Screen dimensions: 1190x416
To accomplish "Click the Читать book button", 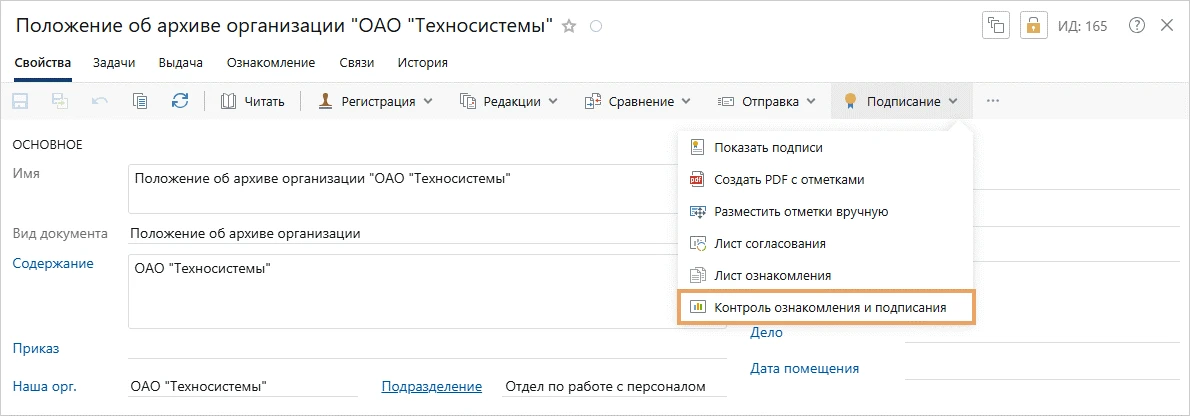I will pyautogui.click(x=253, y=101).
